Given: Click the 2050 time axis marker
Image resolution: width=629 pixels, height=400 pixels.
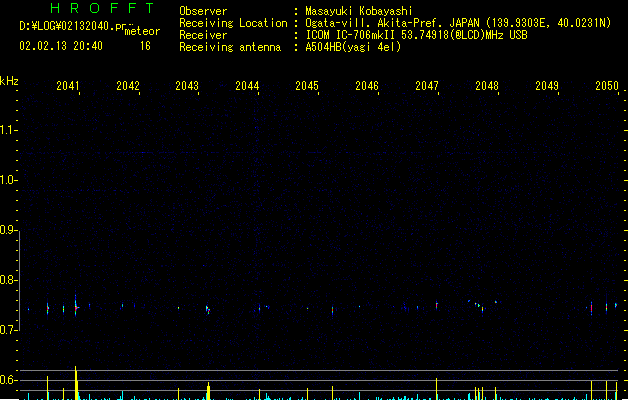Looking at the screenshot, I should (x=607, y=86).
